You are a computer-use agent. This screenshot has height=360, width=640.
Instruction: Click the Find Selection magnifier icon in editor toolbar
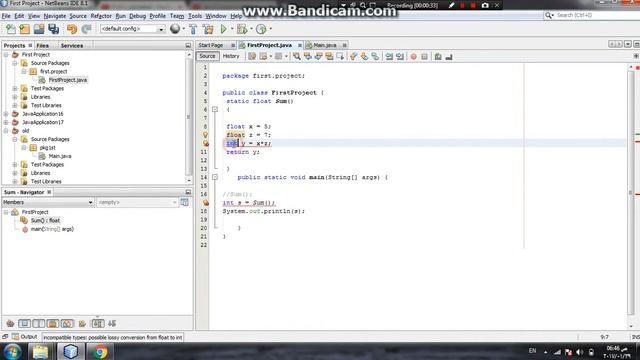(297, 57)
